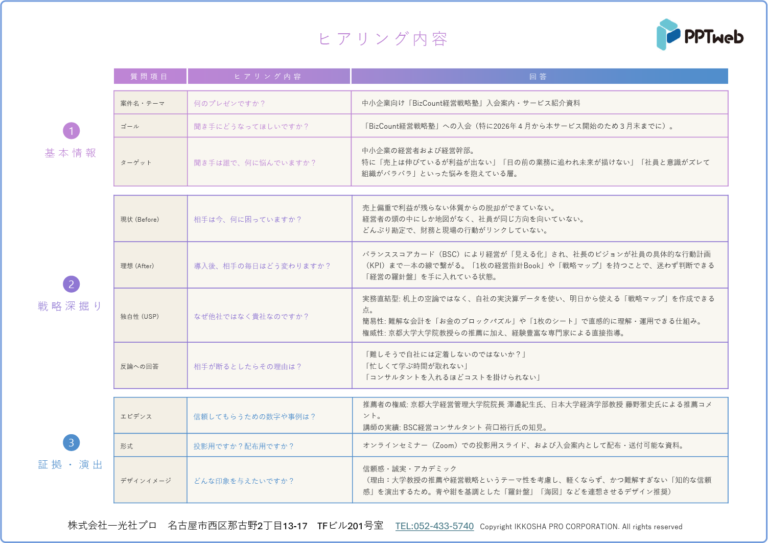The width and height of the screenshot is (768, 543).
Task: Click the number 3 circle badge
Action: (x=72, y=443)
